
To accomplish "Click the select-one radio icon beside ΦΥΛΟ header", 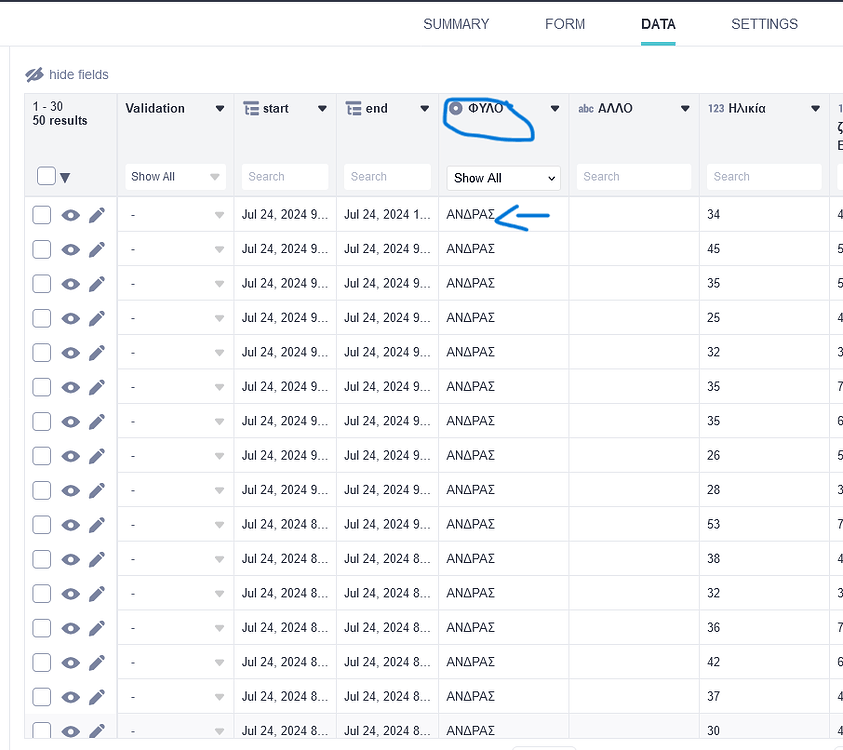I will [456, 109].
